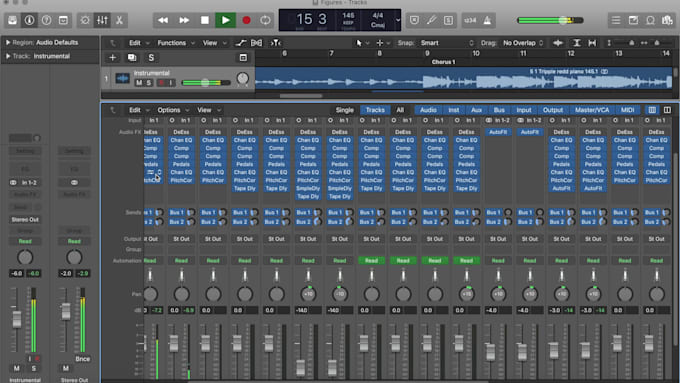Adjust the Instrumental track header volume slider
680x383 pixels.
pos(206,82)
